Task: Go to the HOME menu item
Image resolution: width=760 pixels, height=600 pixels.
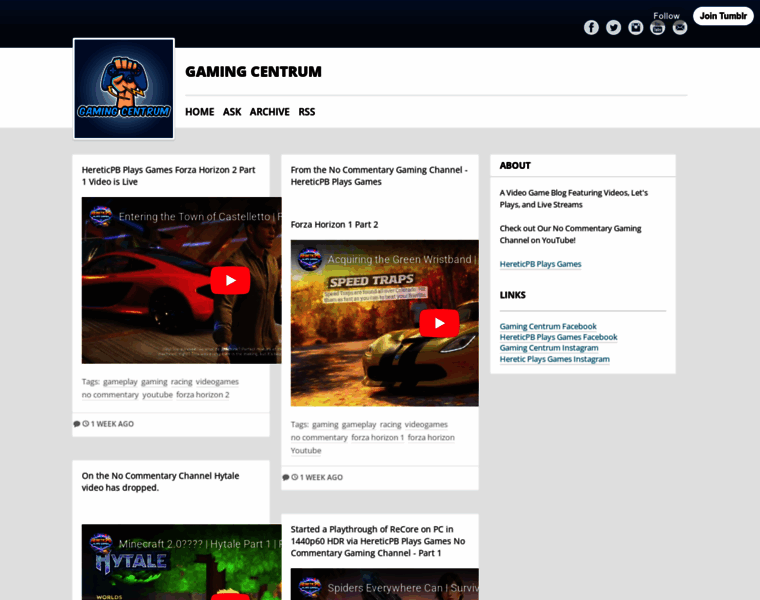Action: click(x=200, y=112)
